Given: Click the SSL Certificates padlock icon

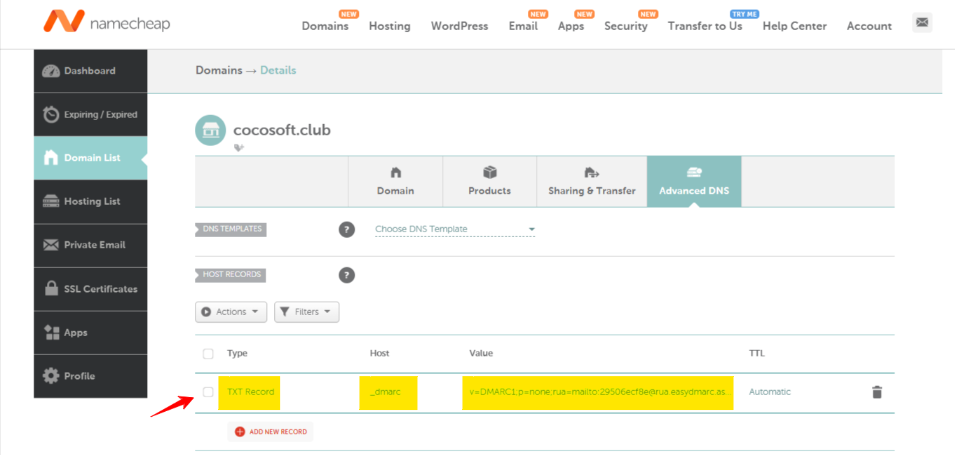Looking at the screenshot, I should pyautogui.click(x=51, y=289).
